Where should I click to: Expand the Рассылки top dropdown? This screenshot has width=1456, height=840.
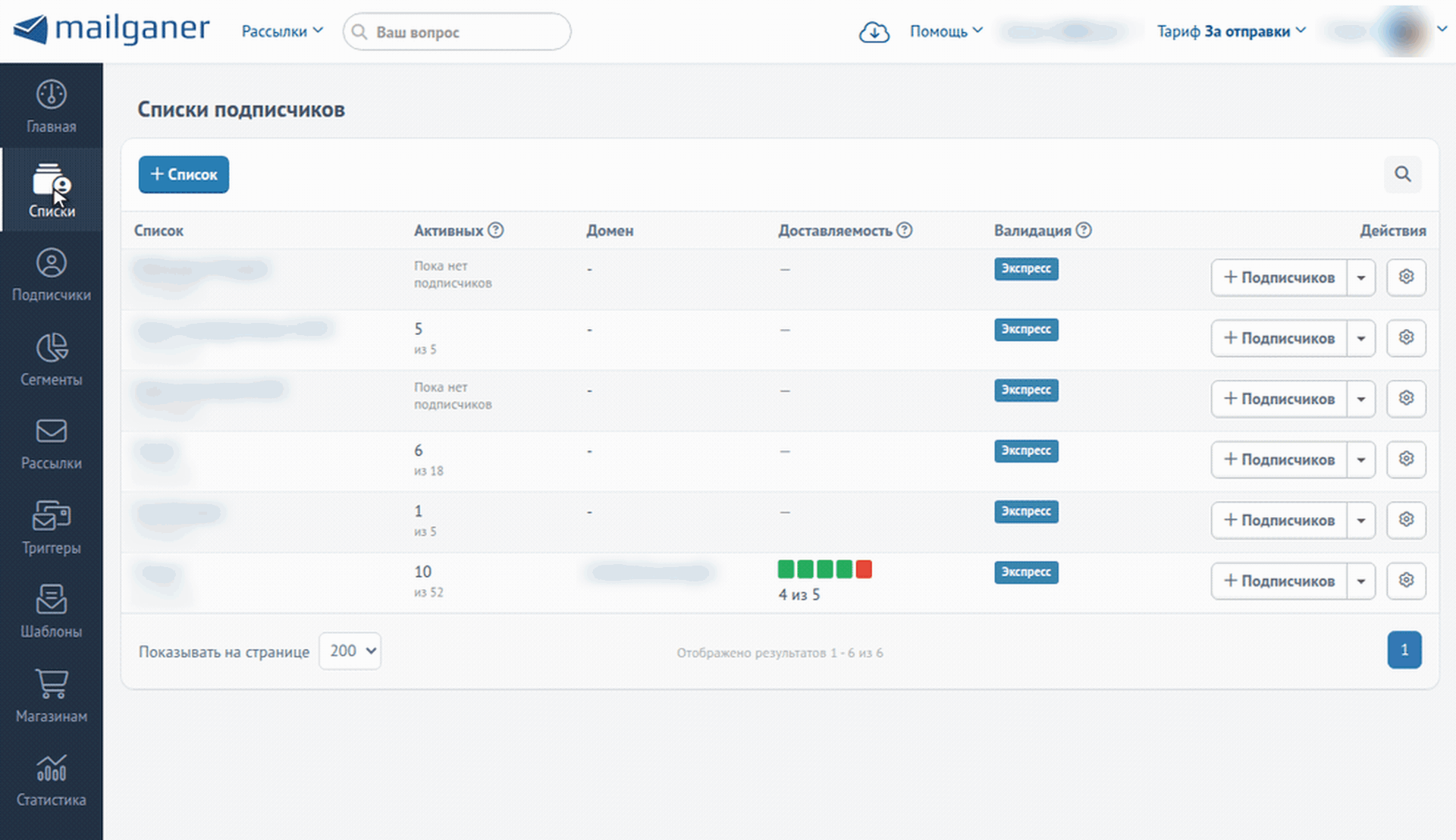point(282,31)
